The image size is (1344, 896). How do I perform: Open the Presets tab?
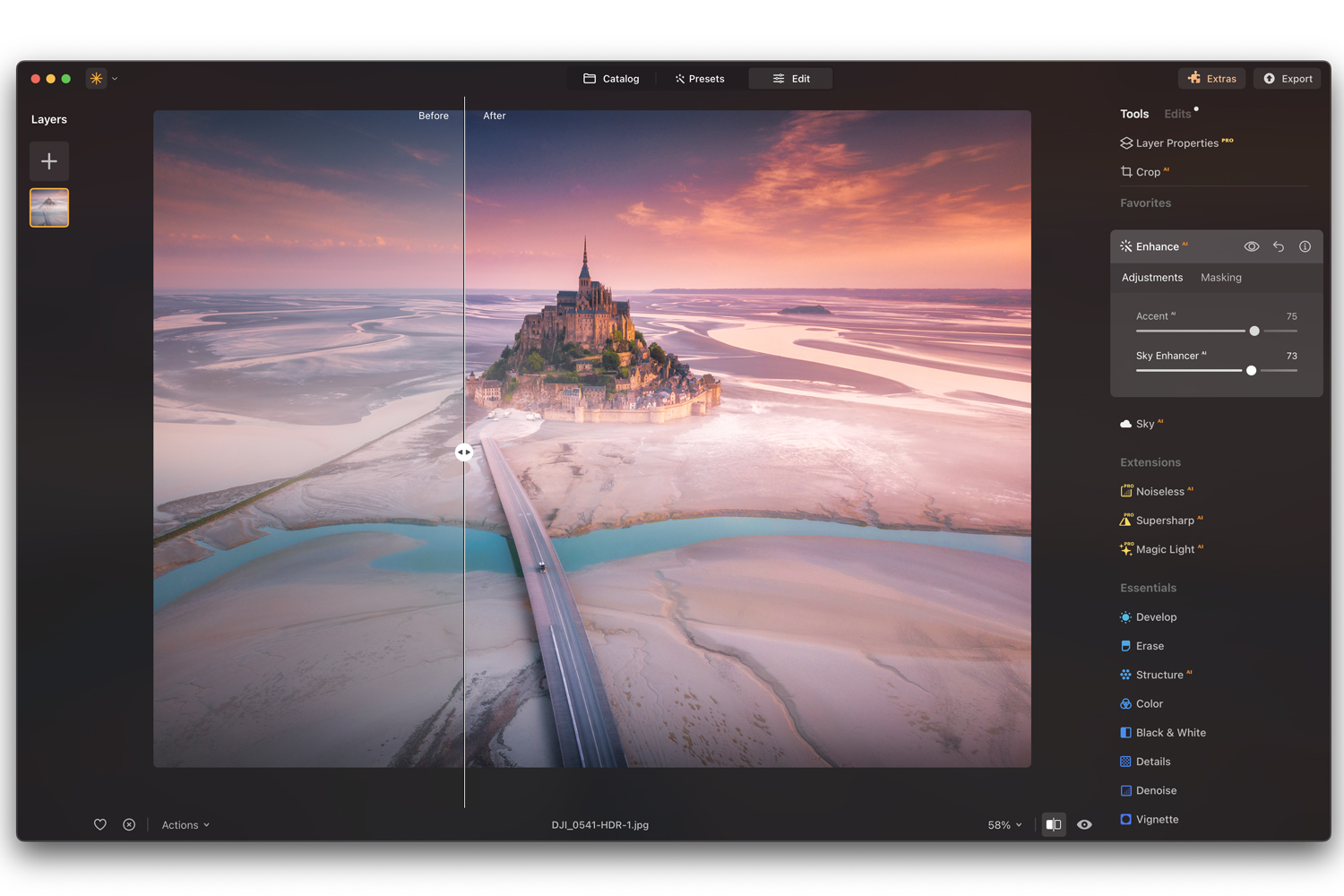(700, 79)
